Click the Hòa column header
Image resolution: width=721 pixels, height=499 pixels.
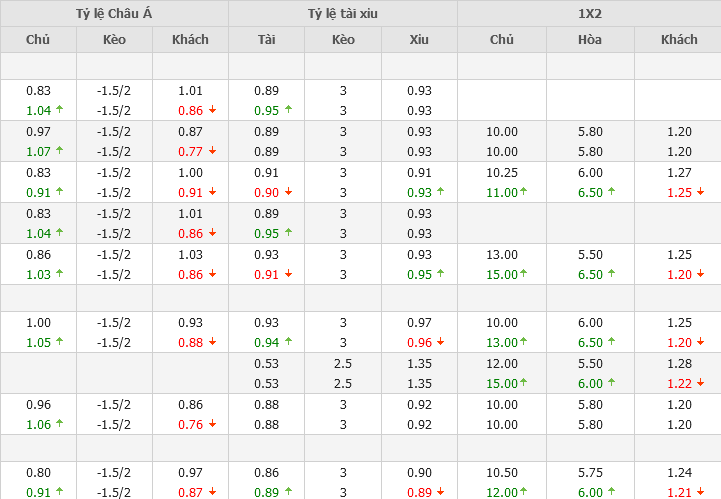(x=590, y=40)
